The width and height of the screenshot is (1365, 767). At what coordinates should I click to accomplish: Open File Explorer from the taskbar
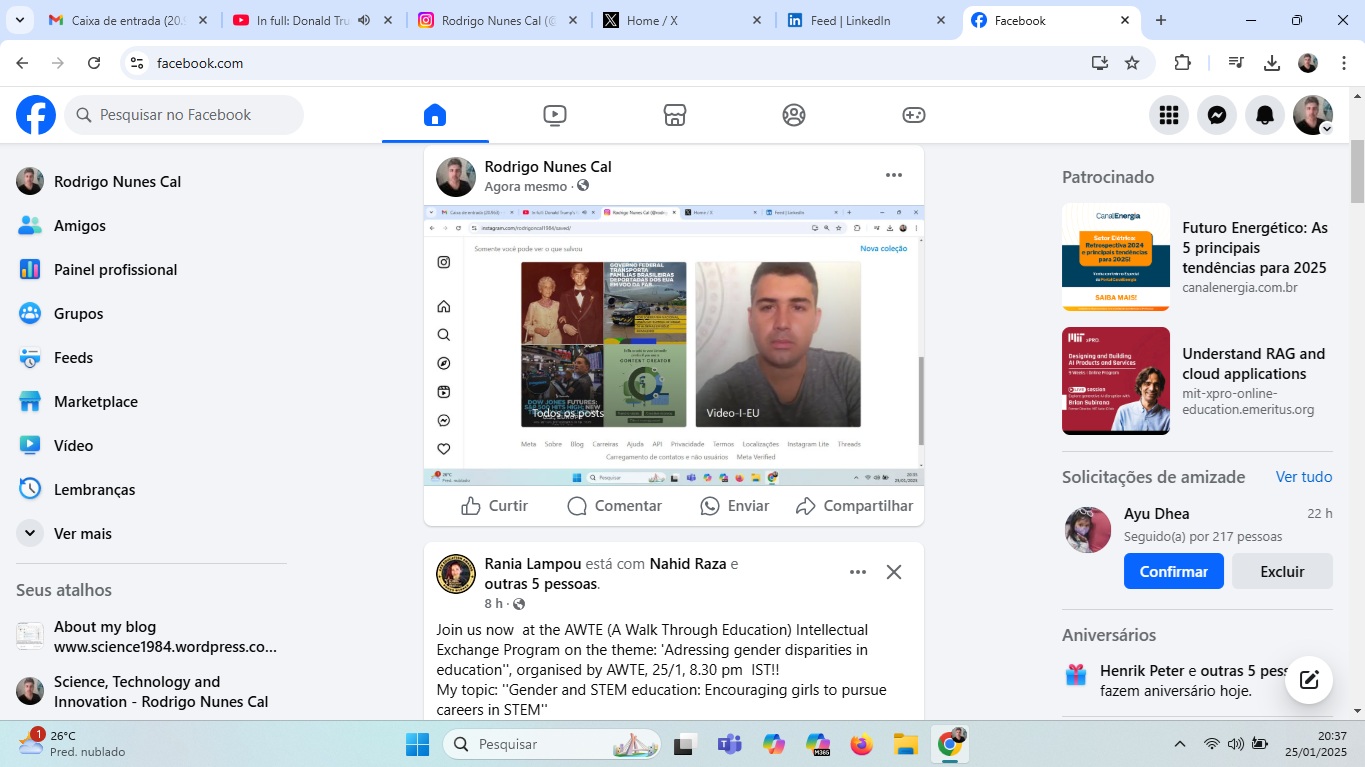(x=905, y=744)
